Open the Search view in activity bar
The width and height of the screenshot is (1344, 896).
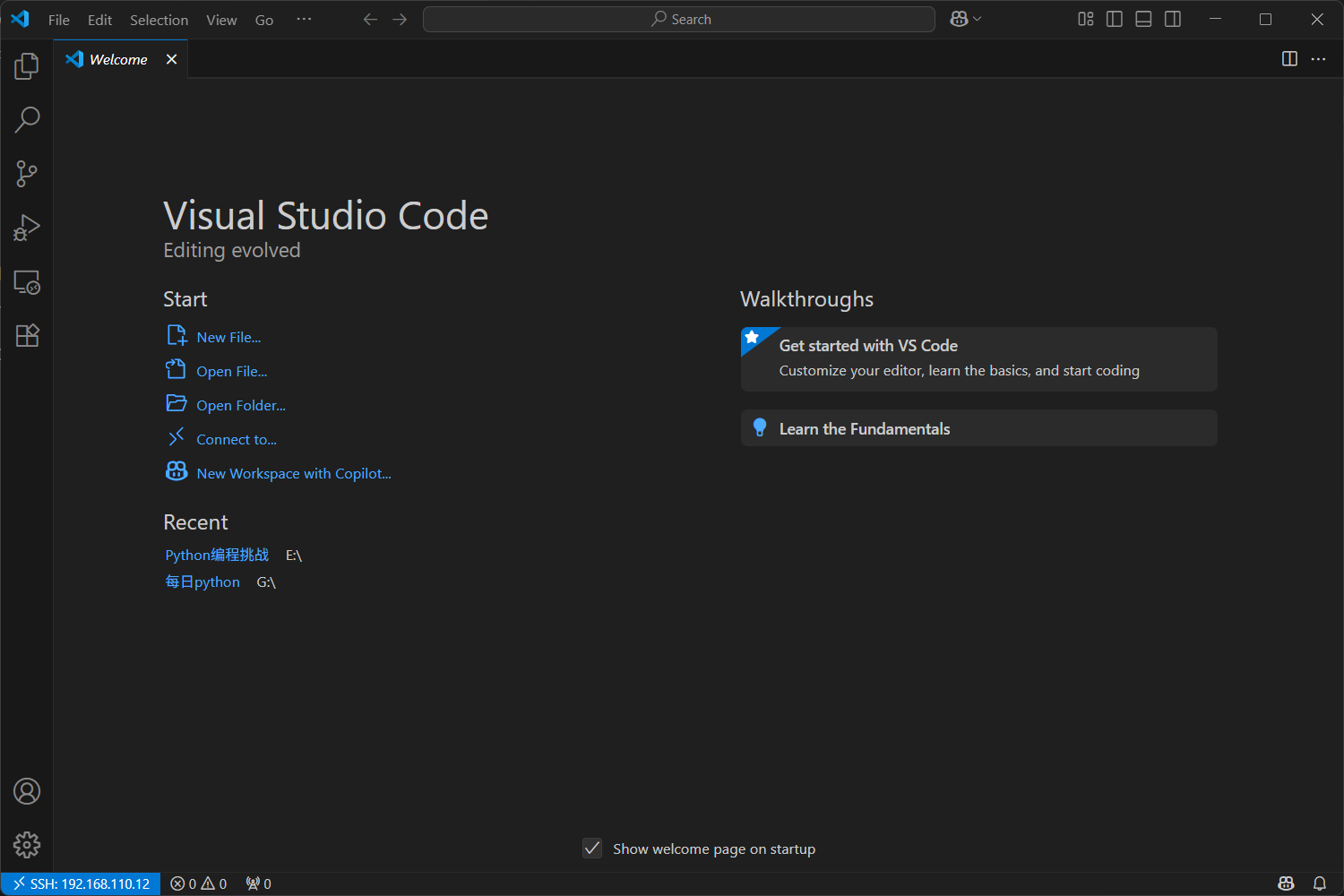(x=27, y=120)
